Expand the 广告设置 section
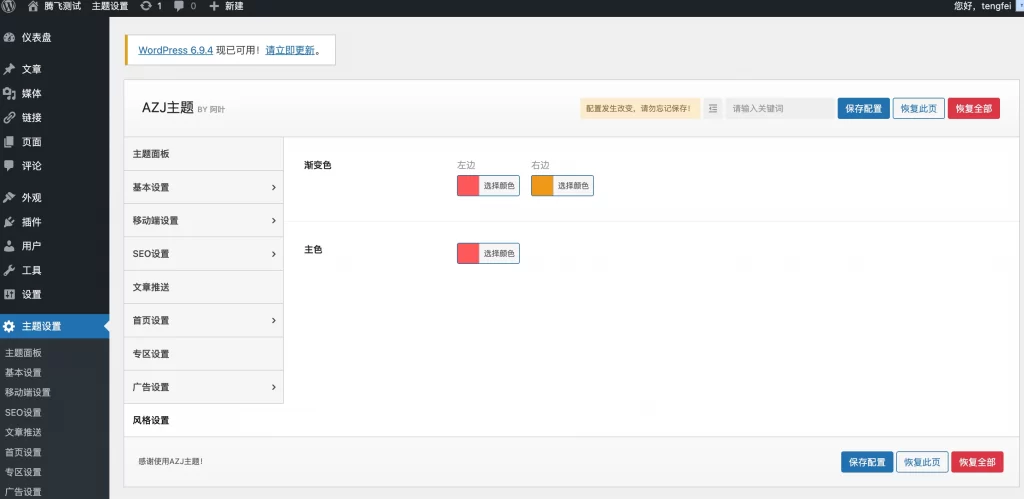 click(x=204, y=387)
